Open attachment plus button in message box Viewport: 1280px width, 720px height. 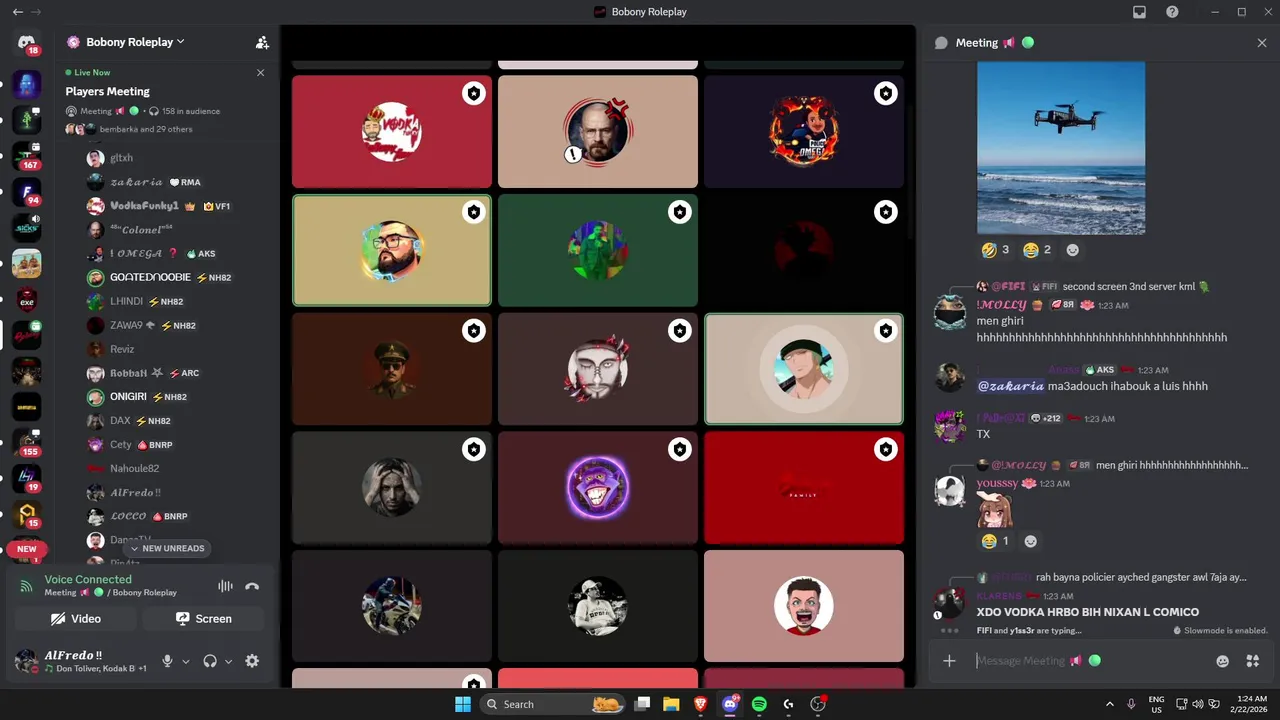(x=949, y=661)
